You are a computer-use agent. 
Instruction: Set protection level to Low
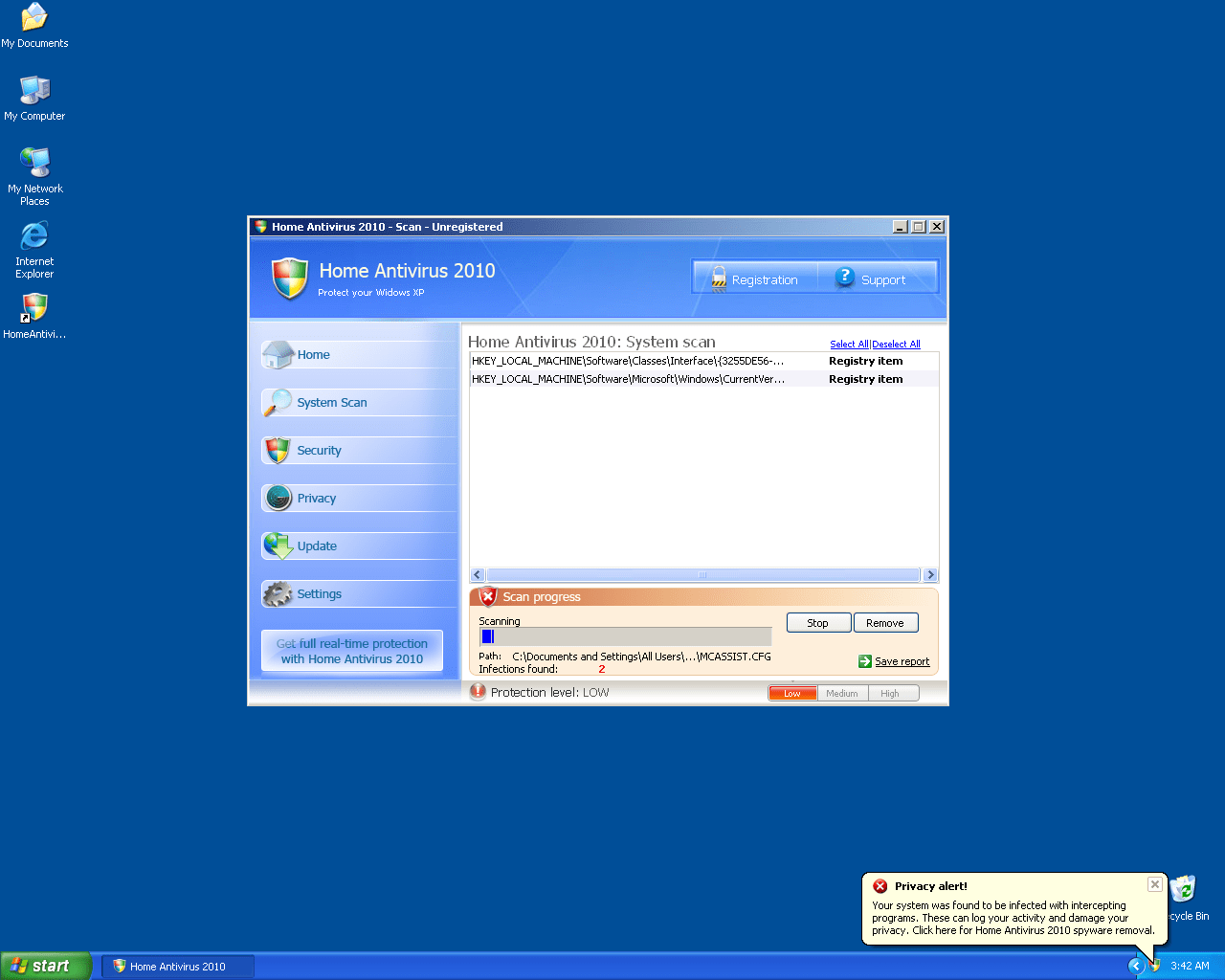point(792,694)
